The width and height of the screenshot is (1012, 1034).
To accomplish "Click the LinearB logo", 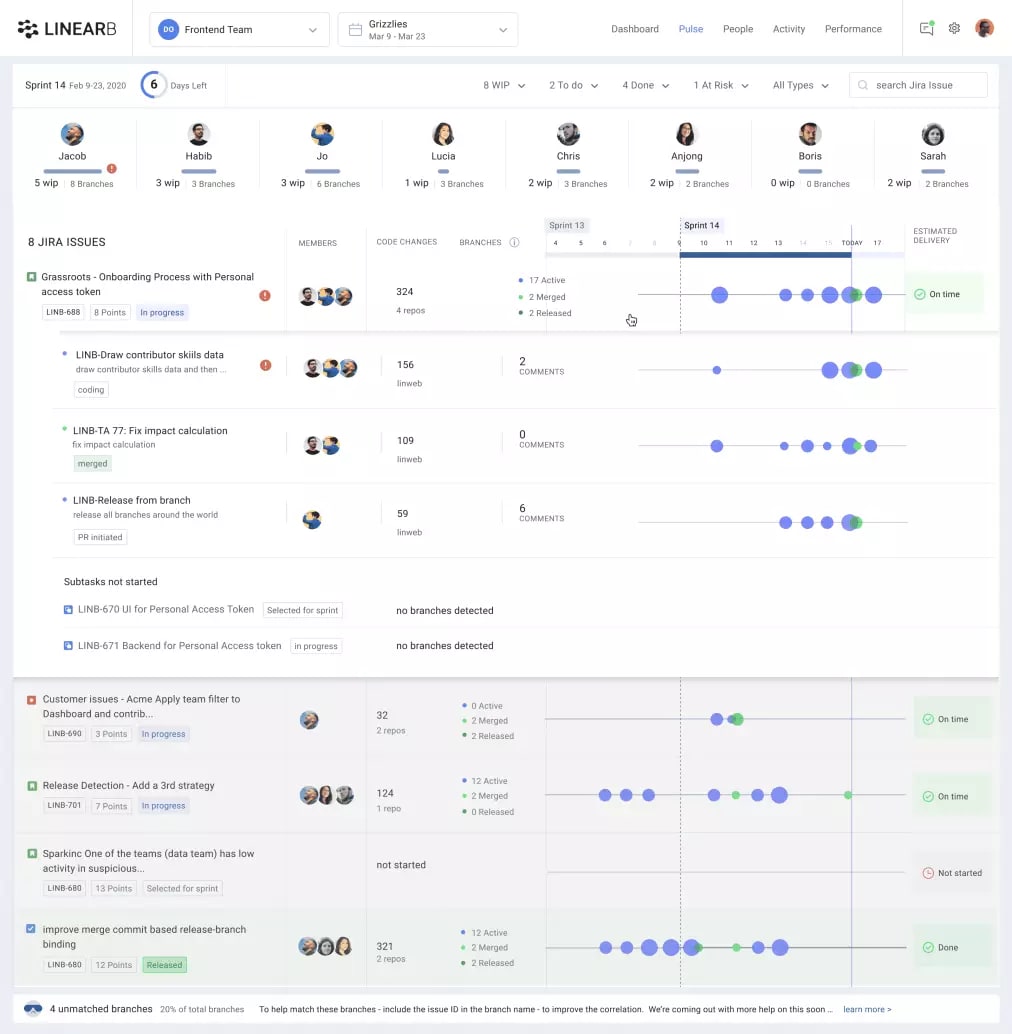I will pyautogui.click(x=67, y=29).
